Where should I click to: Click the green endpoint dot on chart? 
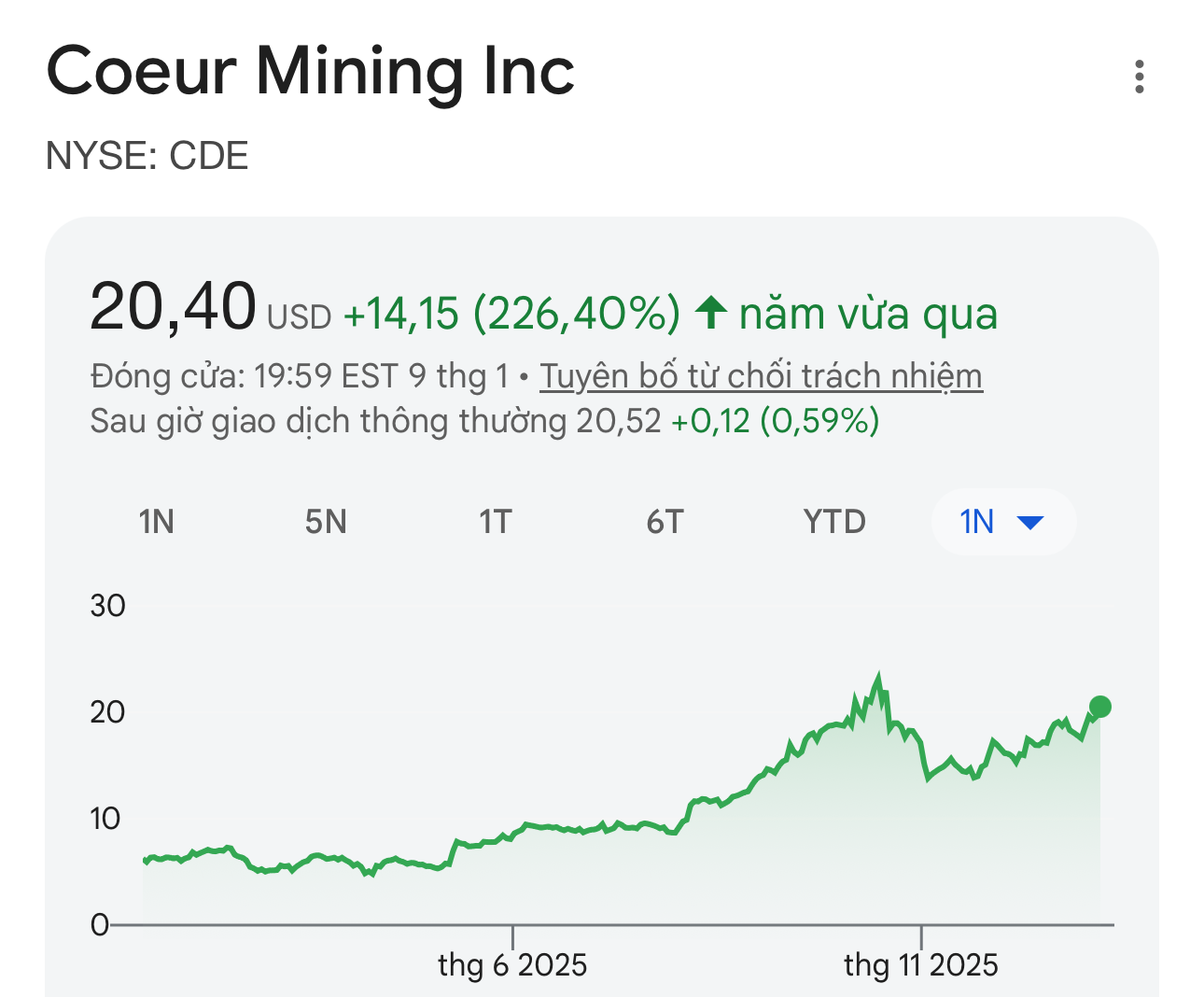coord(1100,707)
